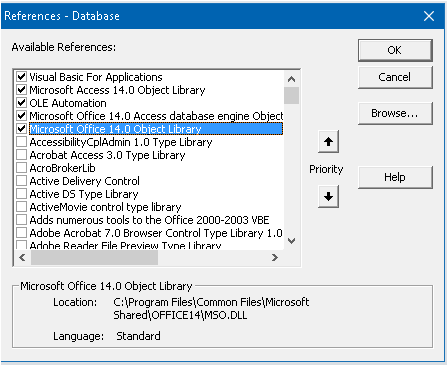Check Acrobat Access 3.0 Type Library
The image size is (448, 366).
point(21,155)
